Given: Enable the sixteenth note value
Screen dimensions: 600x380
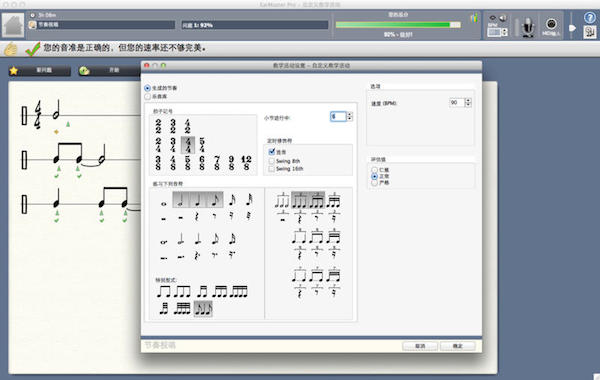Looking at the screenshot, I should (x=232, y=200).
